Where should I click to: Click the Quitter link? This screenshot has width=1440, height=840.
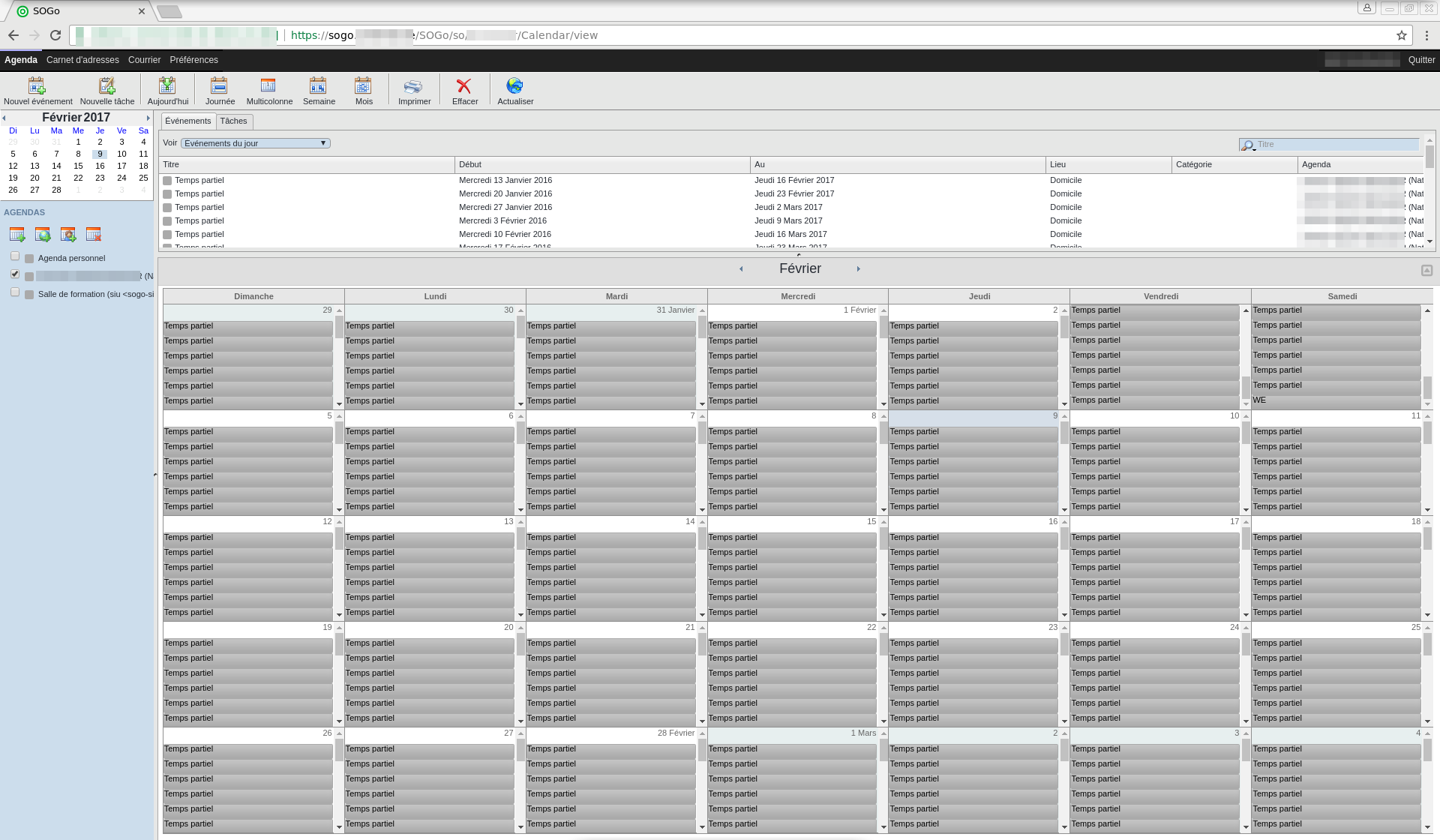1421,60
